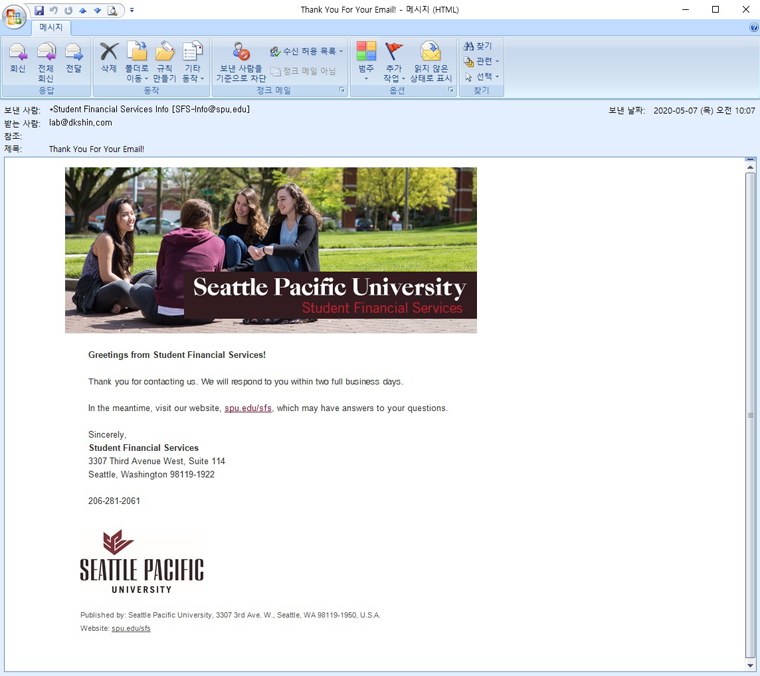760x676 pixels.
Task: Click the sent date 2020-05-07 오전 10:07
Action: [704, 111]
